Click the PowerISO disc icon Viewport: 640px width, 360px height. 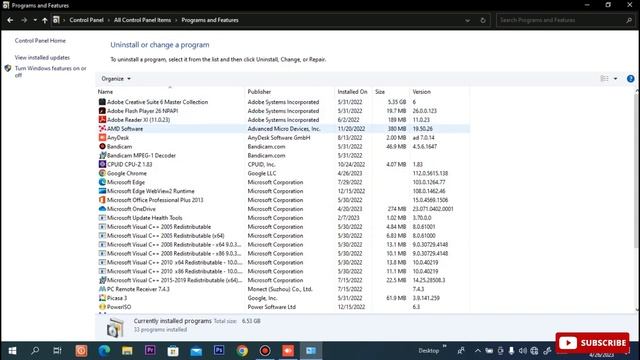pos(102,307)
